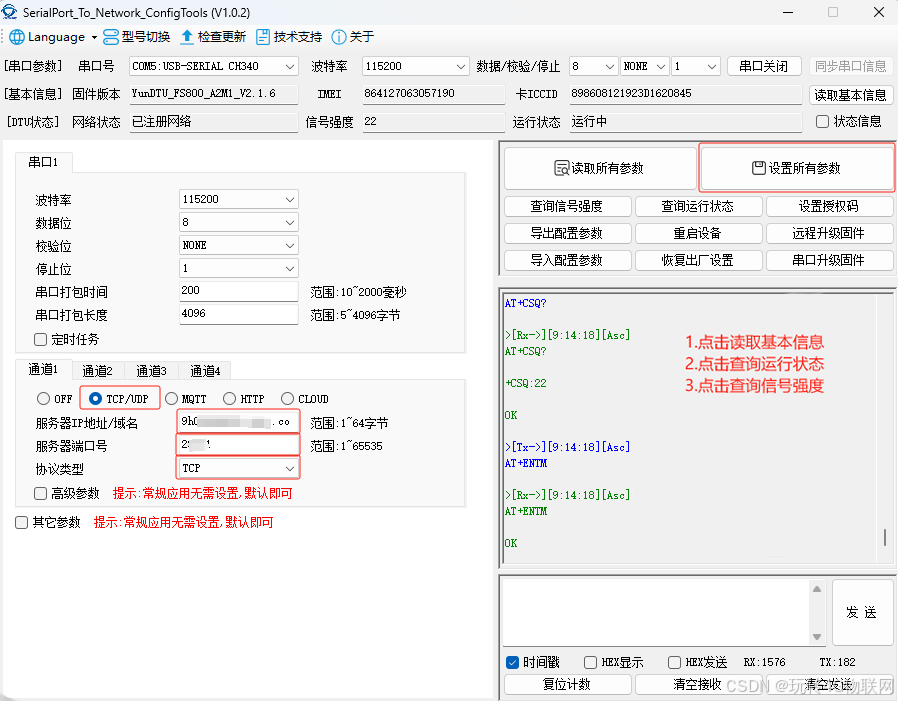Click the 型号切换 model switch icon
This screenshot has width=898, height=701.
(x=111, y=37)
